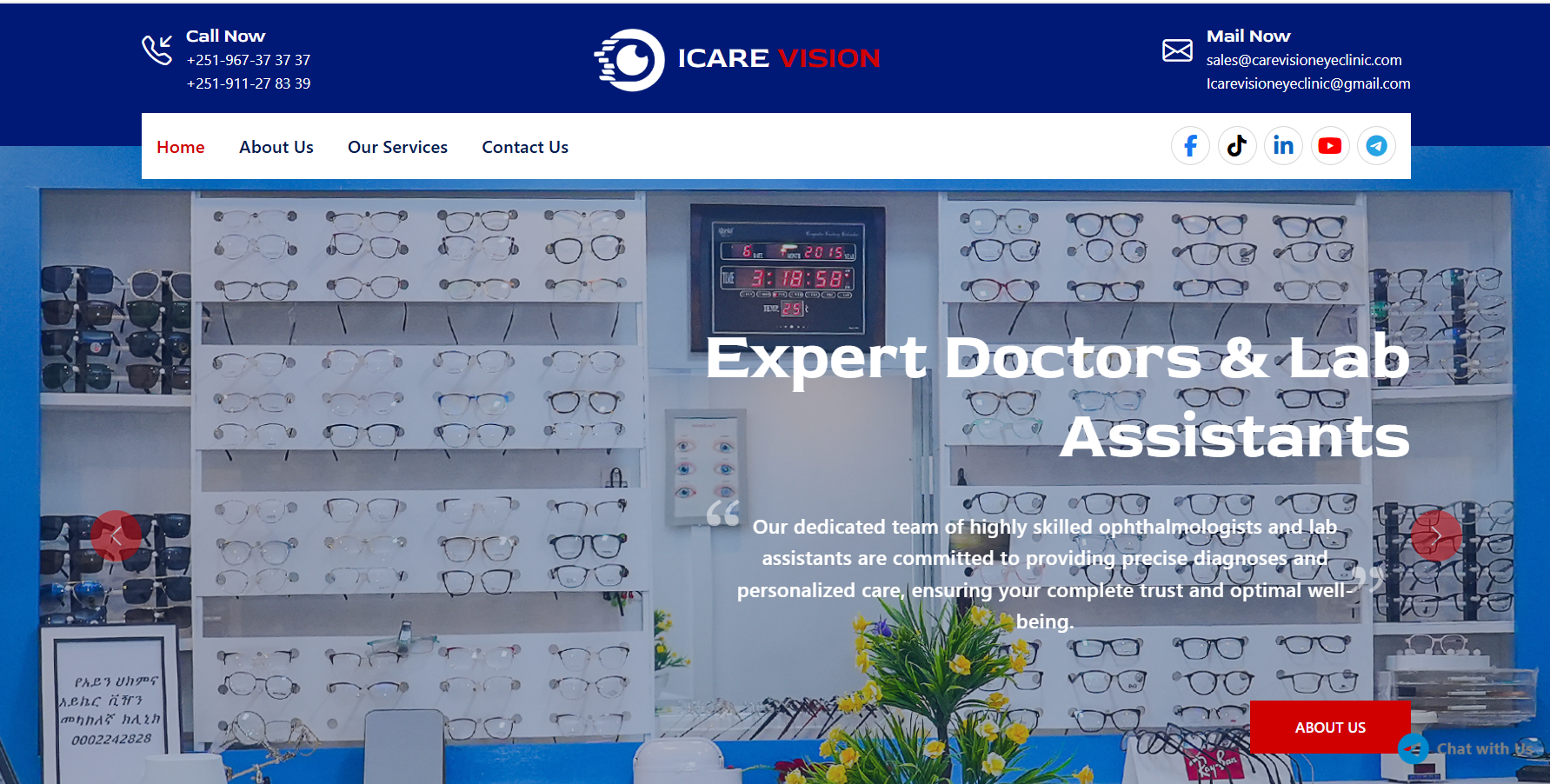Click the phone Call Now icon
This screenshot has width=1550, height=784.
click(x=157, y=50)
